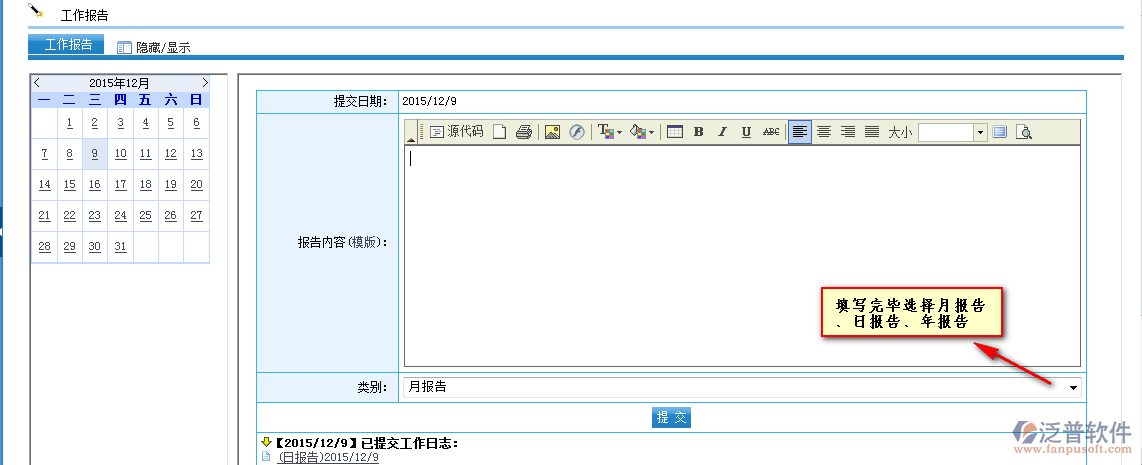Click the 提交日期 value 2015/12/9
1142x465 pixels.
click(430, 102)
